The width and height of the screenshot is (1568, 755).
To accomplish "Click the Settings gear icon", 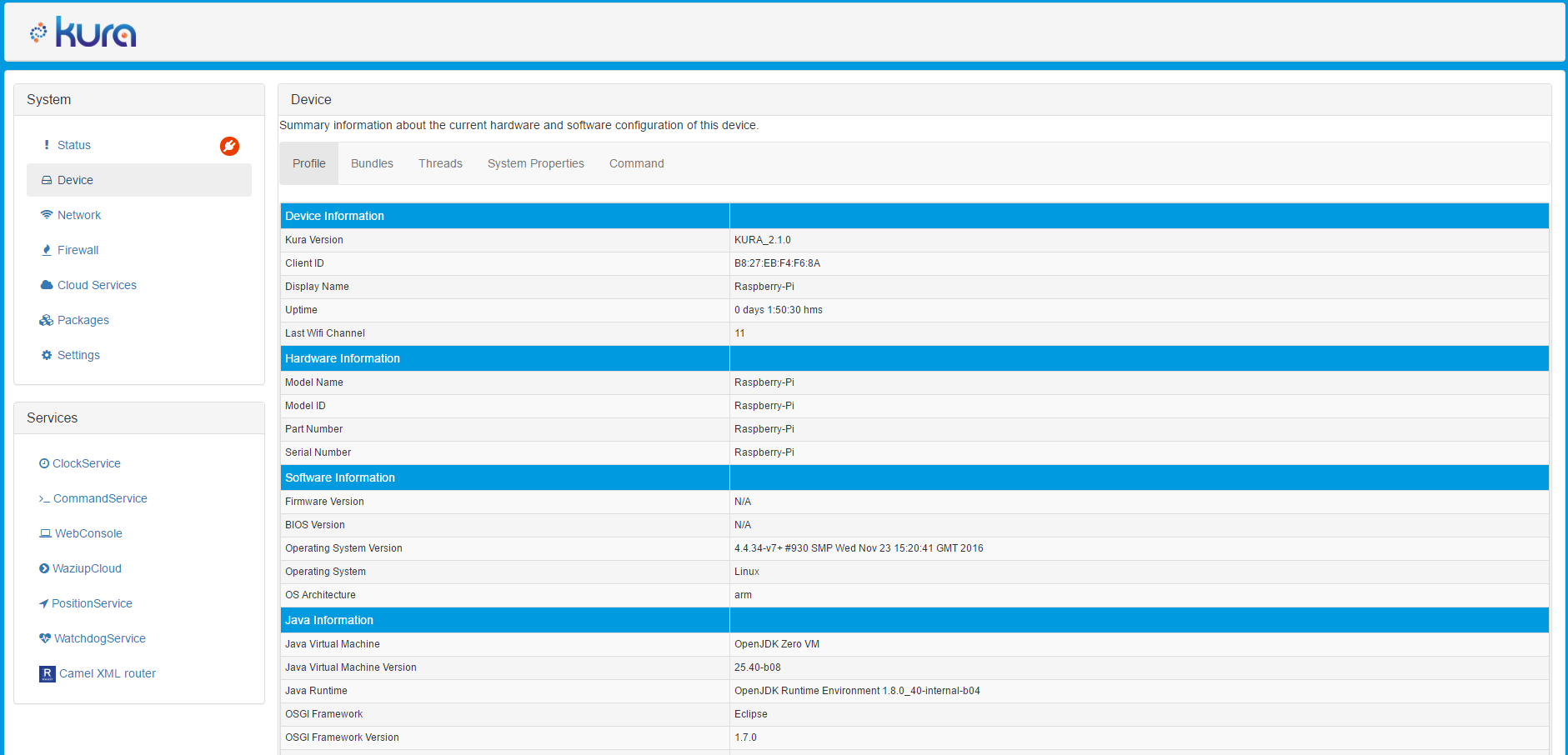I will pyautogui.click(x=47, y=355).
